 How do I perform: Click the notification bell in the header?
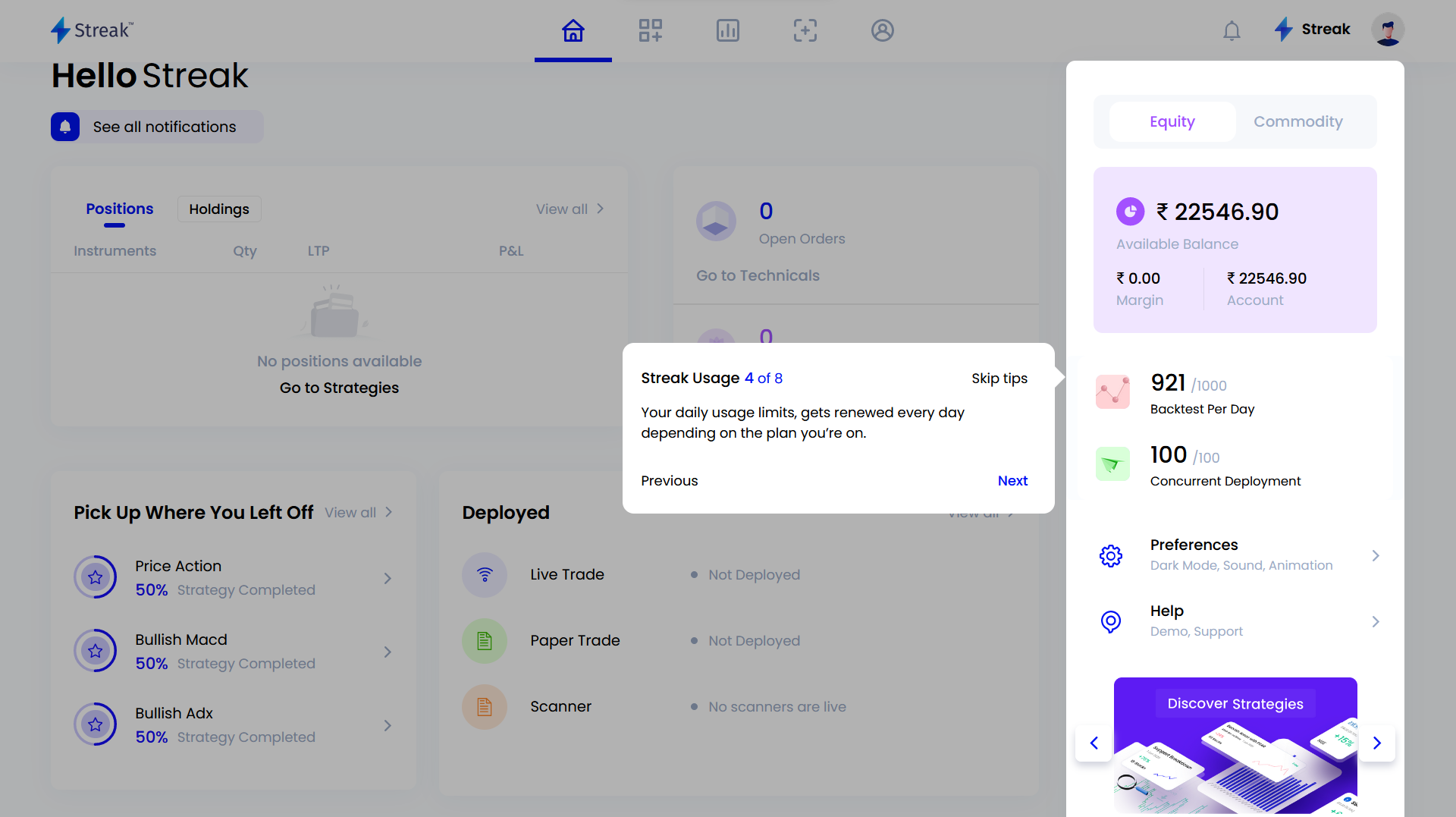click(x=1232, y=30)
